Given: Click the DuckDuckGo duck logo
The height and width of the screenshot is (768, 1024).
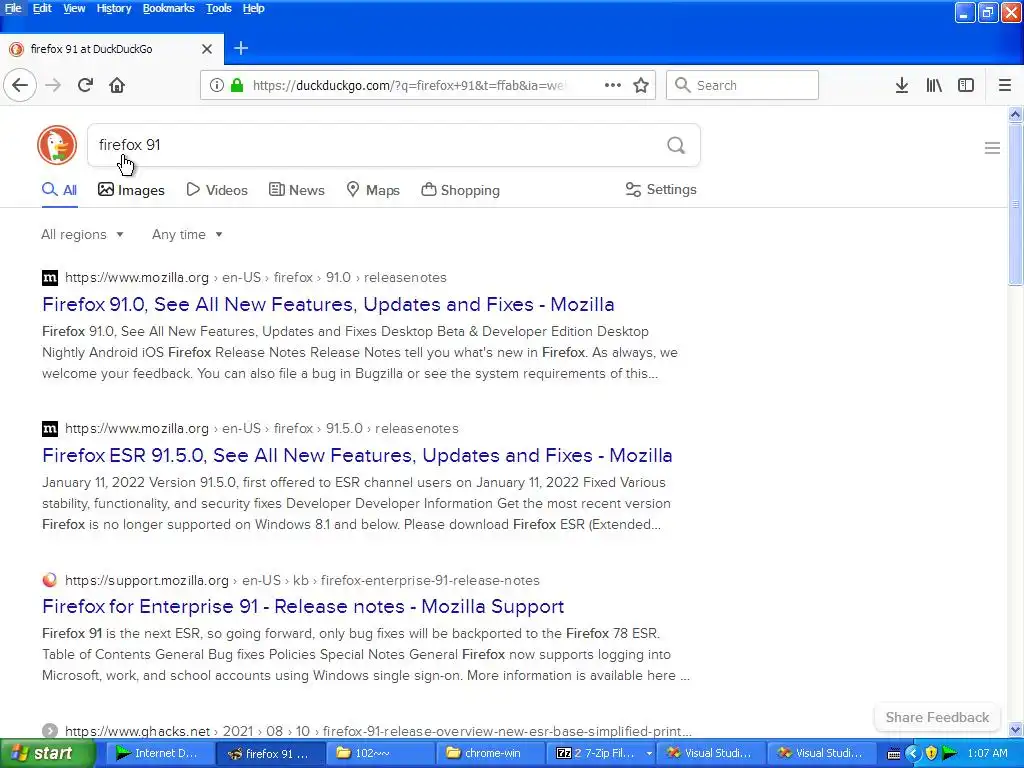Looking at the screenshot, I should click(x=57, y=145).
